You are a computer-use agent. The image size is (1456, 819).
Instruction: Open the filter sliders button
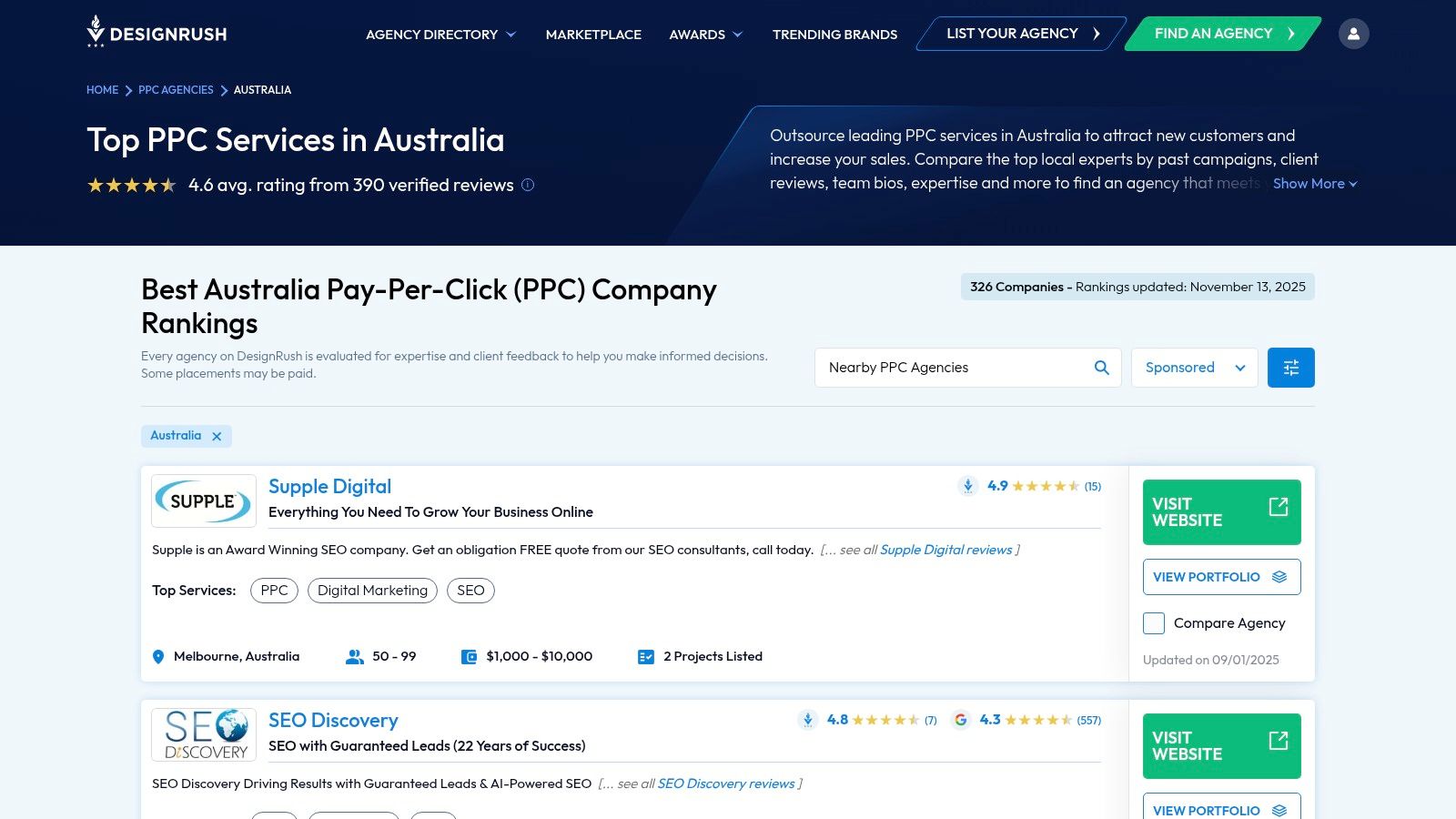tap(1290, 368)
